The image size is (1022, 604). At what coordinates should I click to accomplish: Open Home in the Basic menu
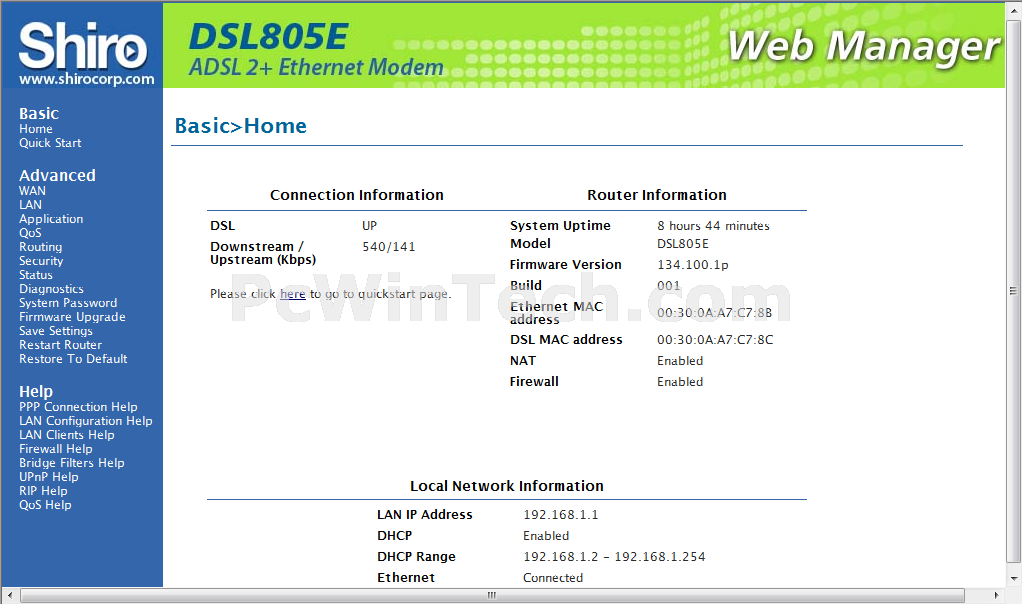coord(36,129)
